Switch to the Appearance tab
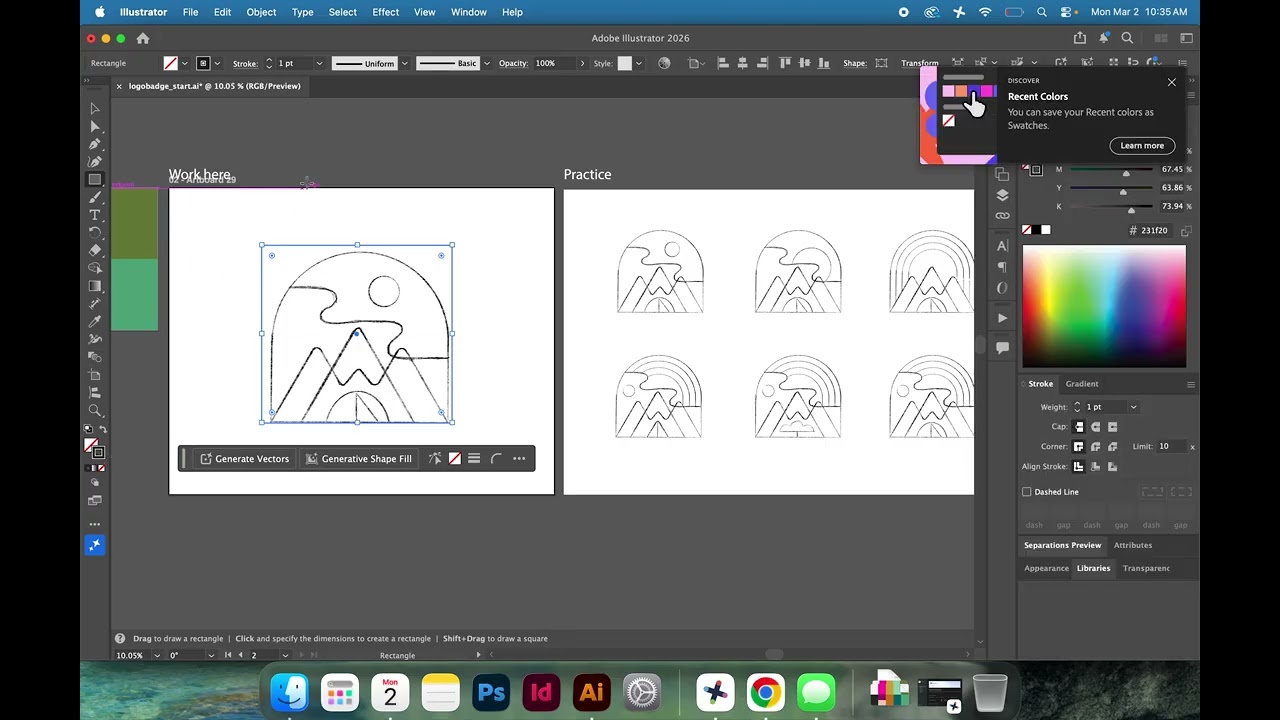Viewport: 1280px width, 720px height. (x=1046, y=568)
